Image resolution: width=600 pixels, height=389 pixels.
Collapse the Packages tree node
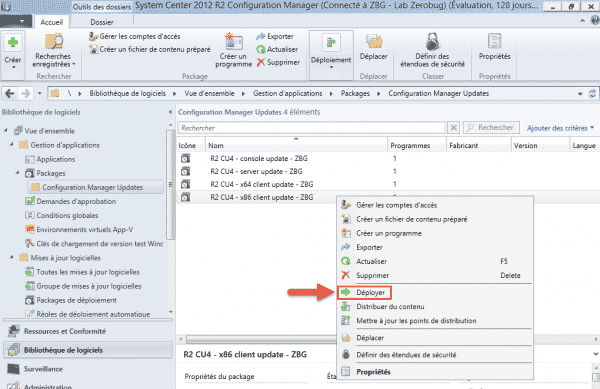[17, 173]
